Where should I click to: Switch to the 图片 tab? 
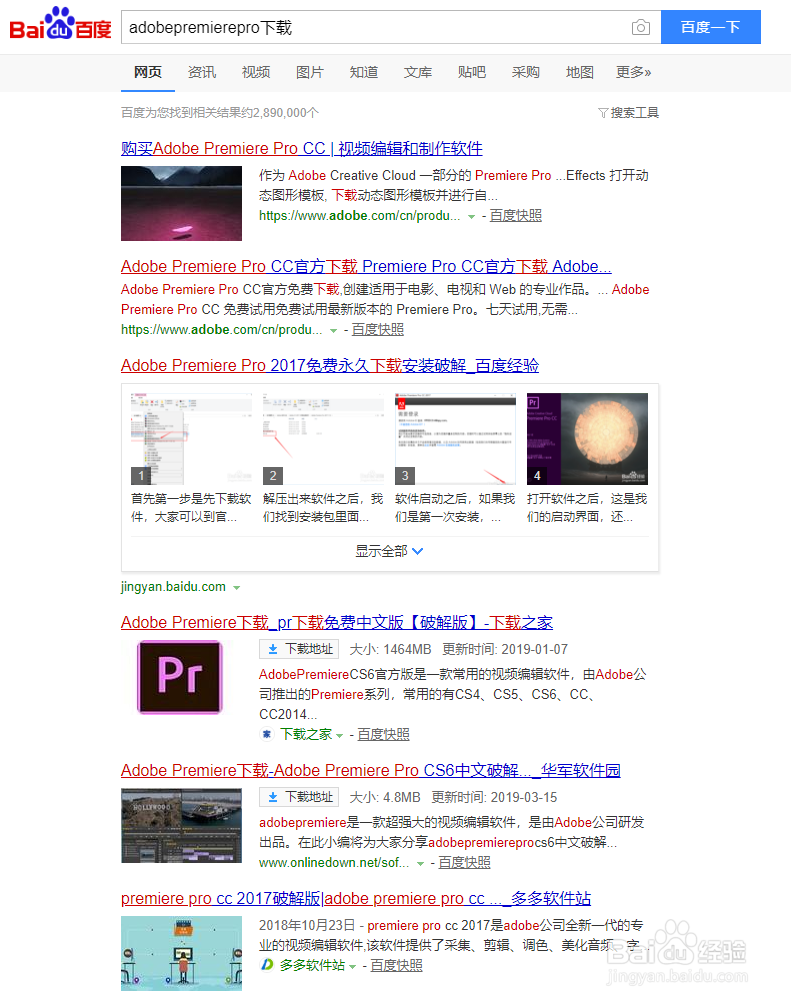[309, 72]
